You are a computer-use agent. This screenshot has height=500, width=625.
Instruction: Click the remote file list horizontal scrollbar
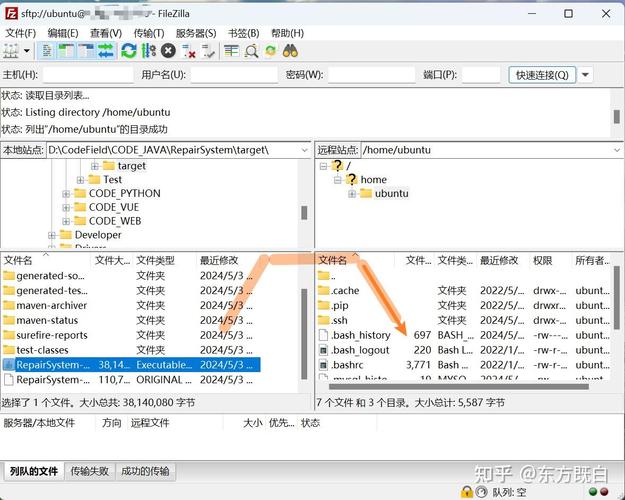458,386
